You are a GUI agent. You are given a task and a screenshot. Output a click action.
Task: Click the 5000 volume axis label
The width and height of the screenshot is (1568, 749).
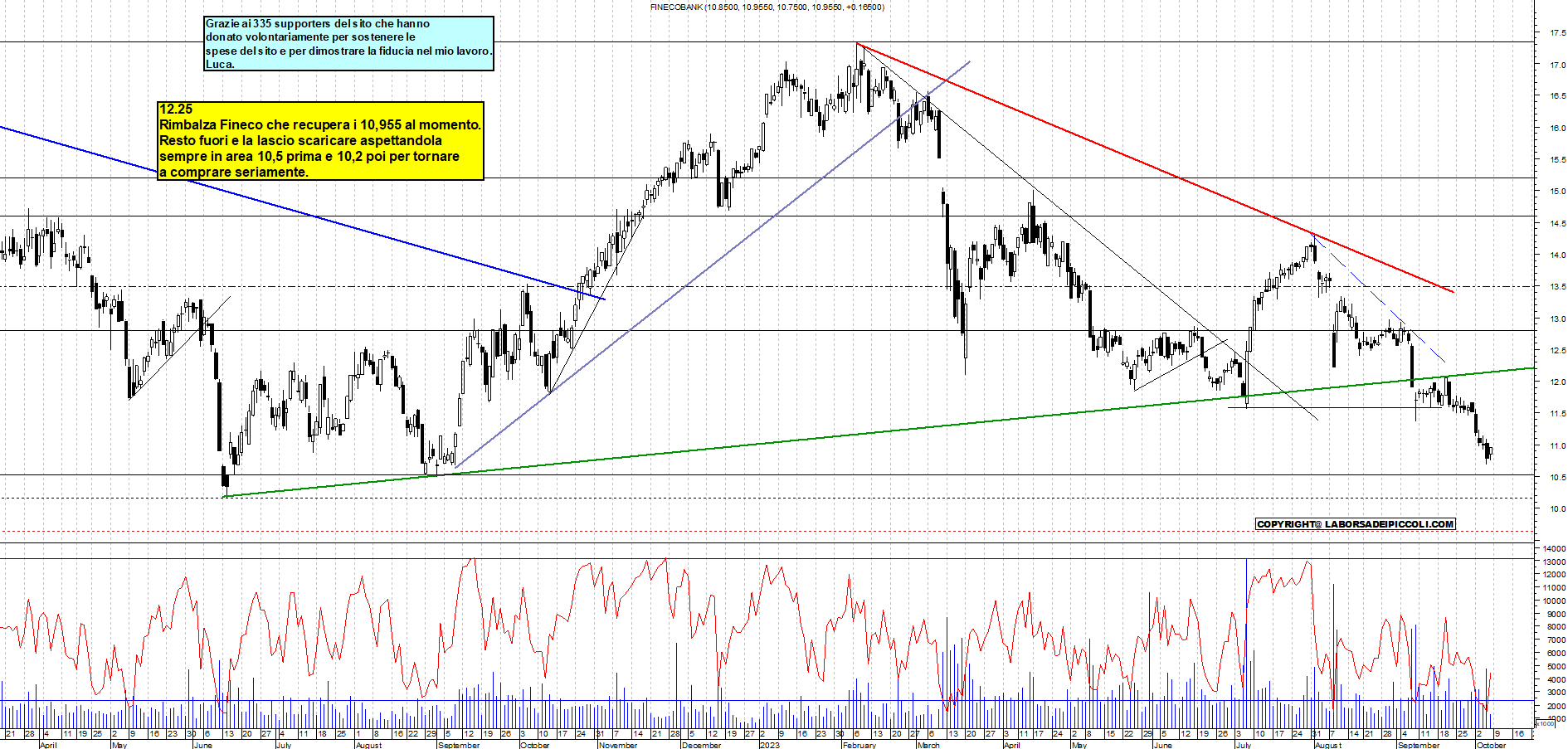[x=1556, y=667]
